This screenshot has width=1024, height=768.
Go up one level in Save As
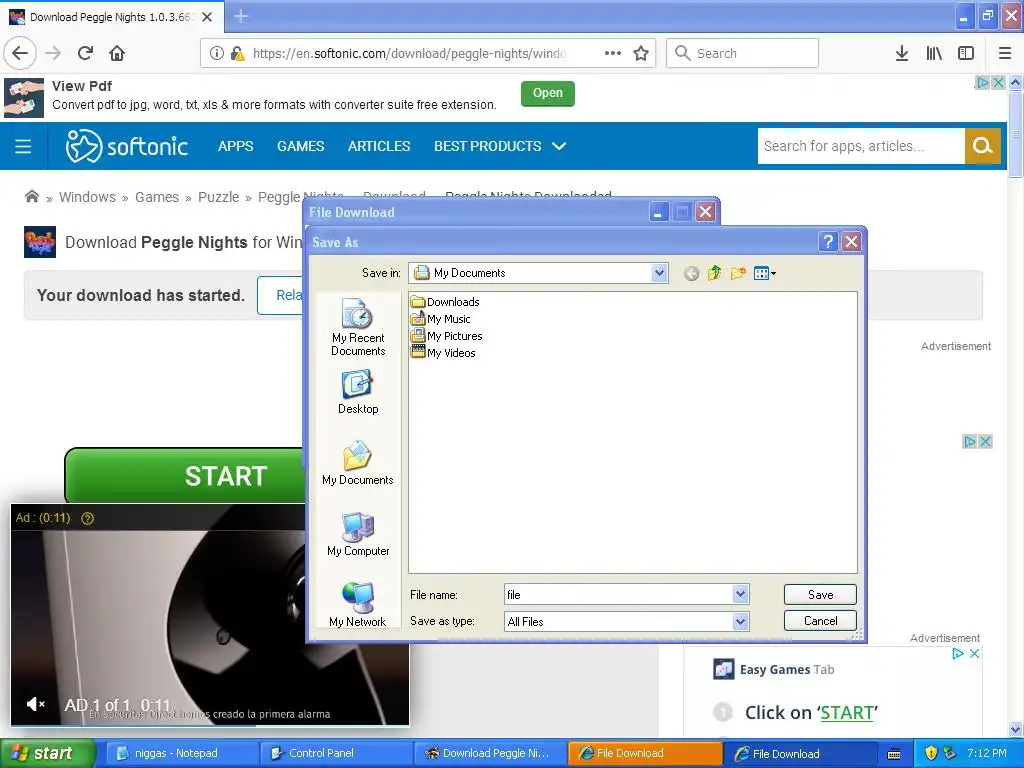[x=714, y=273]
